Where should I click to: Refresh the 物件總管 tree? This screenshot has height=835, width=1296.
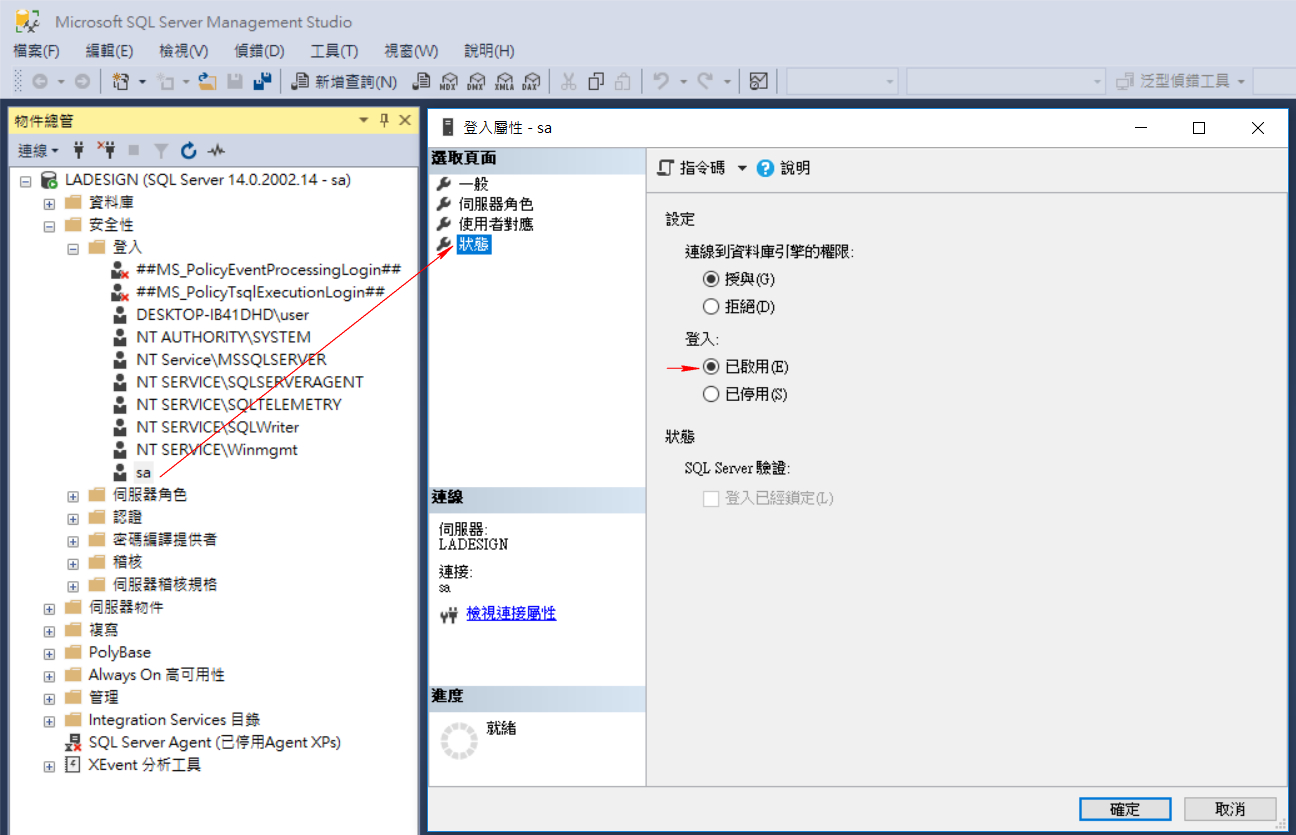(x=189, y=150)
